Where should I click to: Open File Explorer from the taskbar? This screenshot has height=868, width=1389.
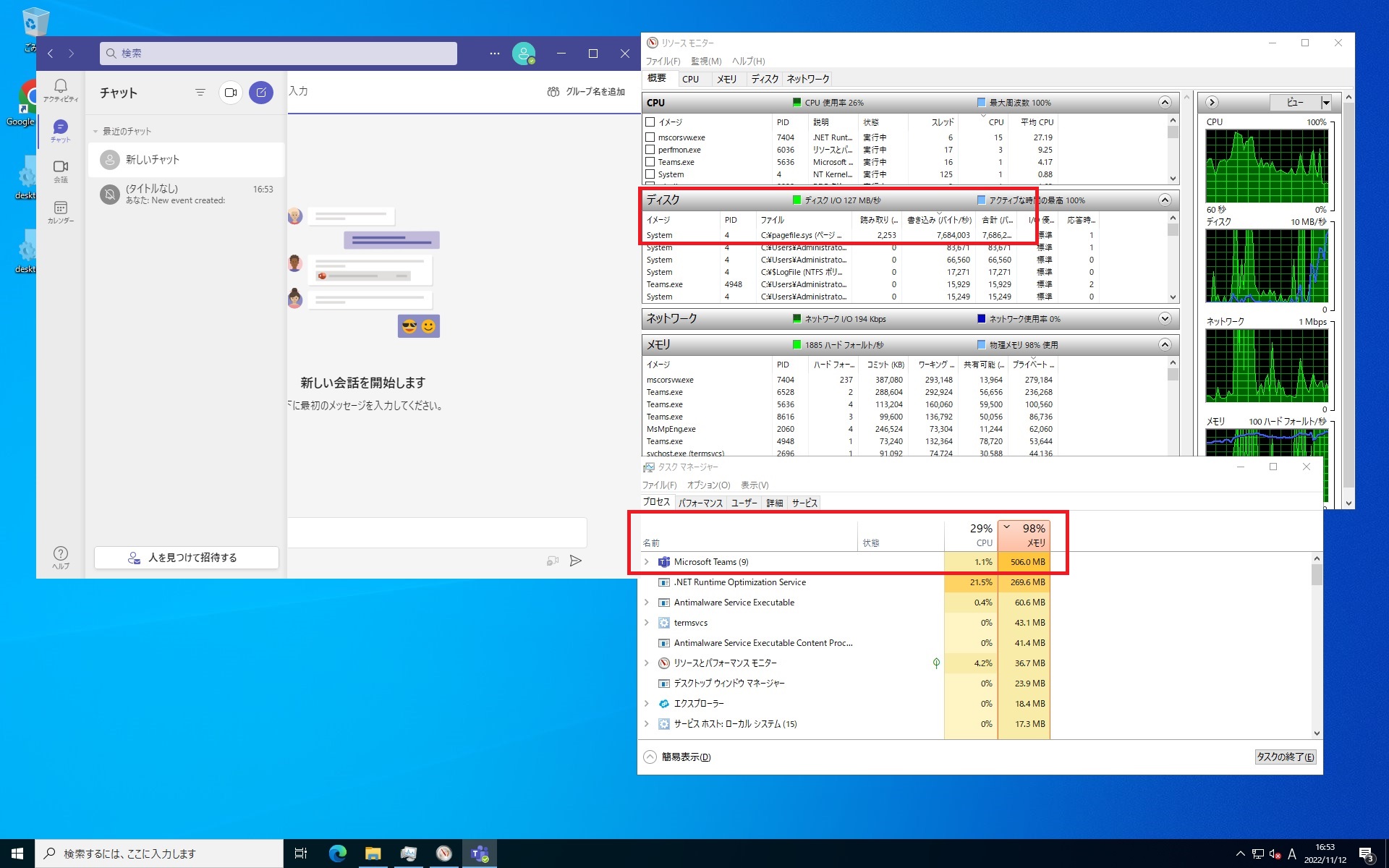(373, 854)
